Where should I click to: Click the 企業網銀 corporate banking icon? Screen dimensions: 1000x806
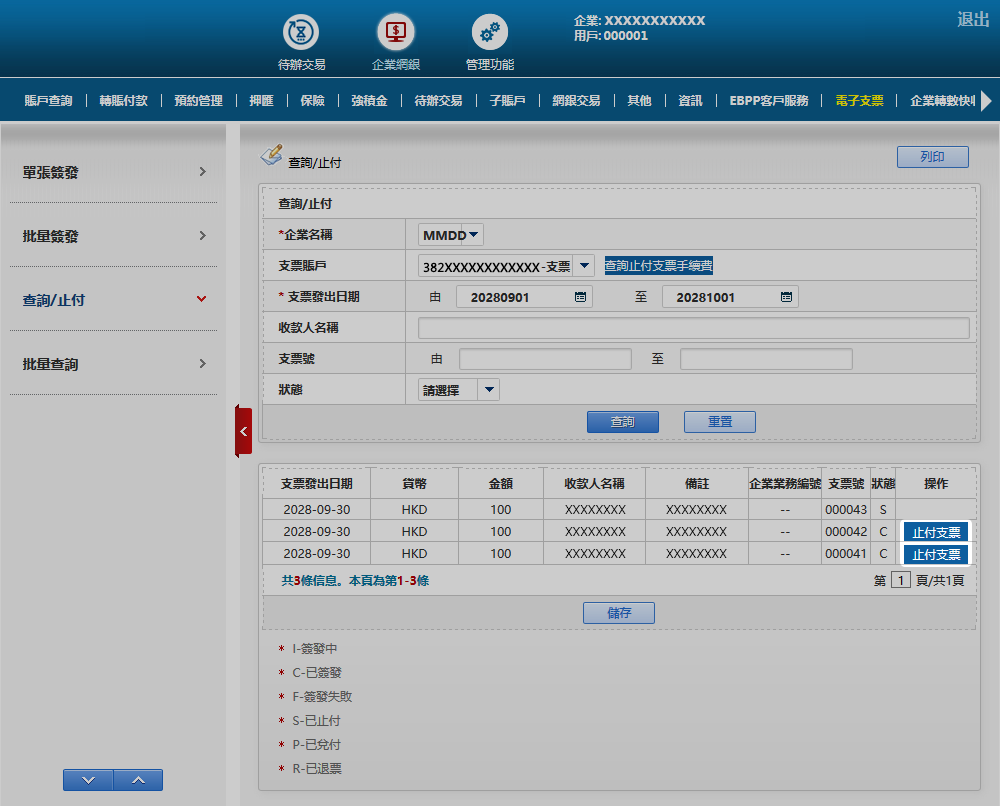click(x=396, y=34)
